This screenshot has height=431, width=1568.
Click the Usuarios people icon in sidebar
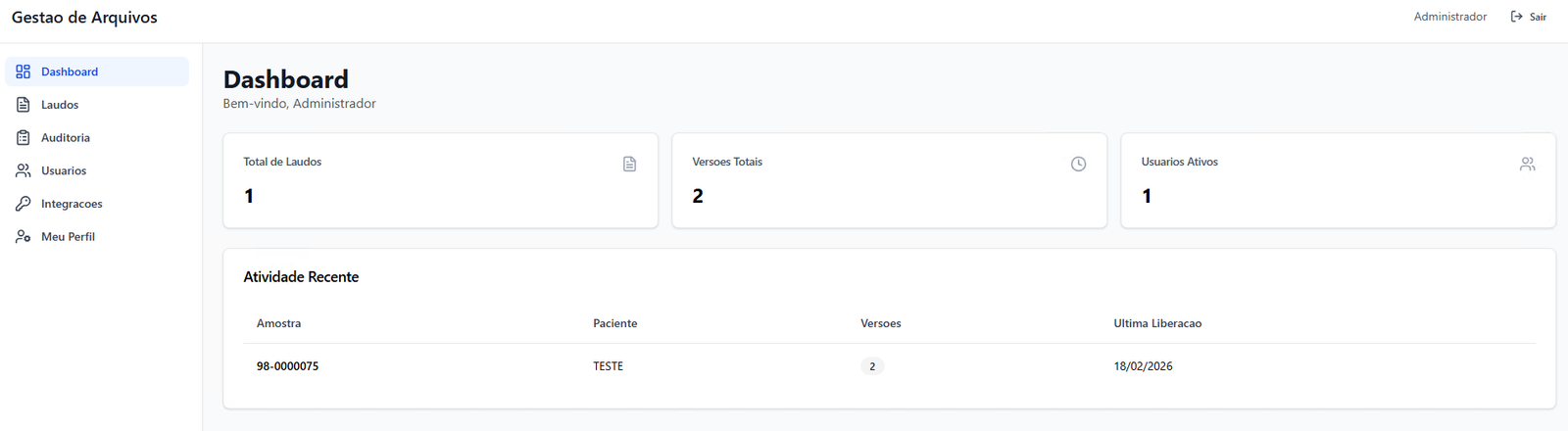click(x=24, y=170)
